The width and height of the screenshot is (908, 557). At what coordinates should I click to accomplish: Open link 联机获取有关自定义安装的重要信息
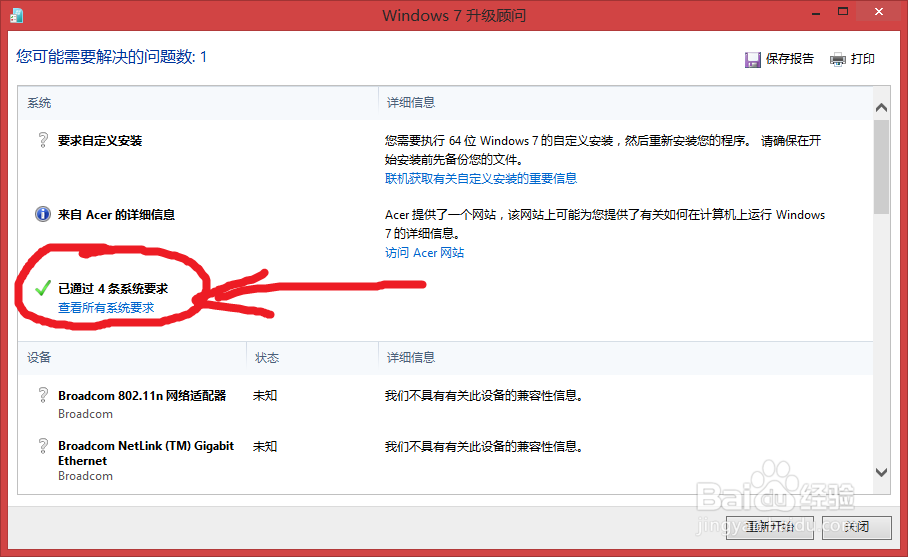click(481, 178)
